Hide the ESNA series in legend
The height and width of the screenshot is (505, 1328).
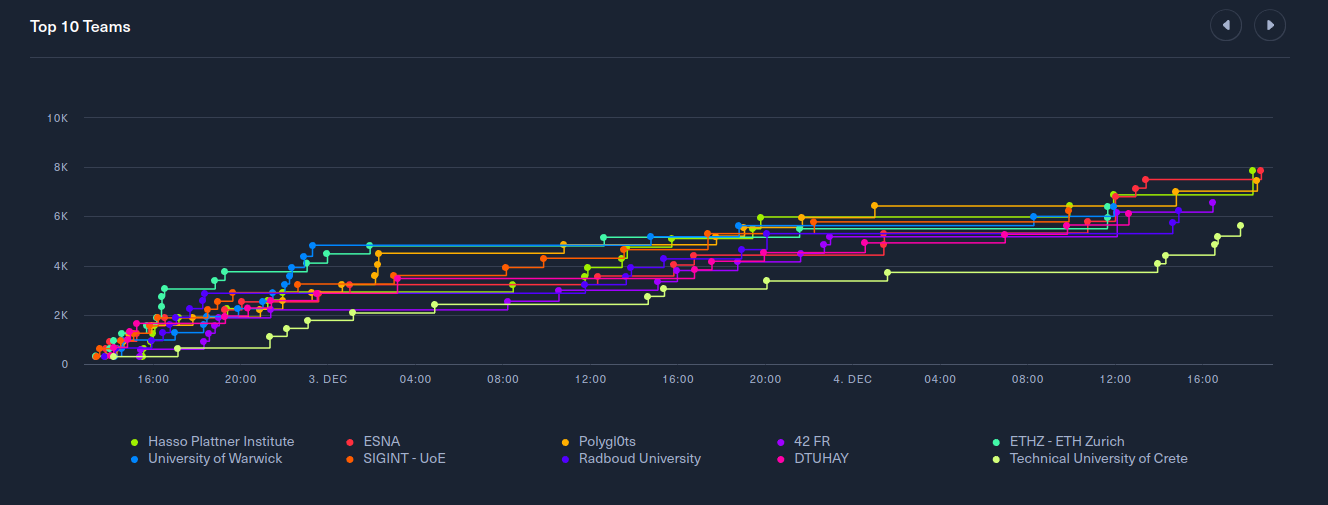[x=382, y=441]
